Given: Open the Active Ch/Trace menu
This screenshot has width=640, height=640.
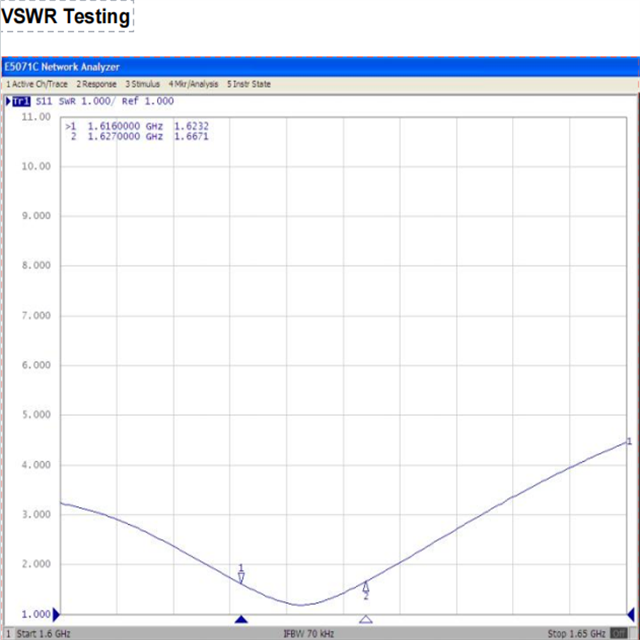Looking at the screenshot, I should 37,84.
